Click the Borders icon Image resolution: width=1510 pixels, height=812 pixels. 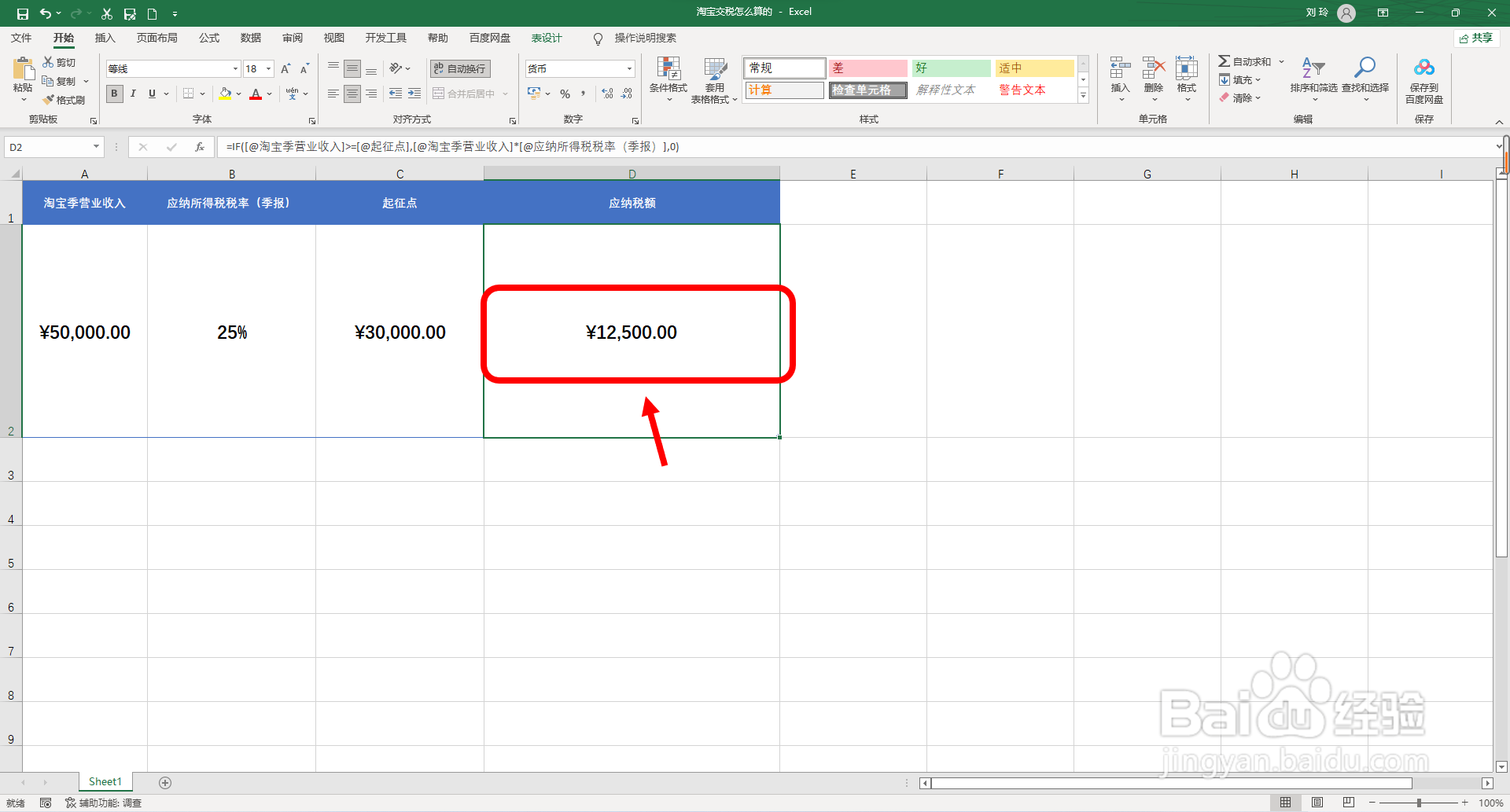(x=188, y=94)
